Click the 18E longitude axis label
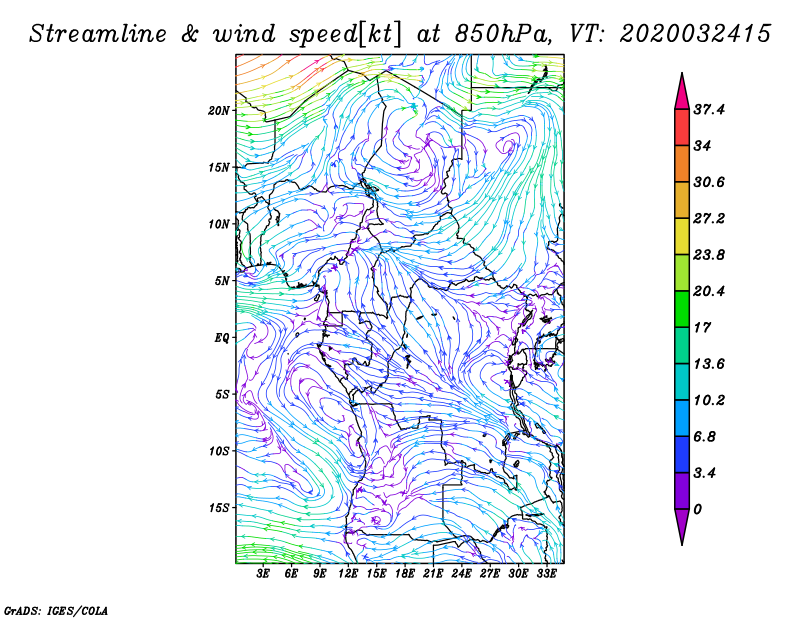The width and height of the screenshot is (800, 618). pyautogui.click(x=405, y=575)
